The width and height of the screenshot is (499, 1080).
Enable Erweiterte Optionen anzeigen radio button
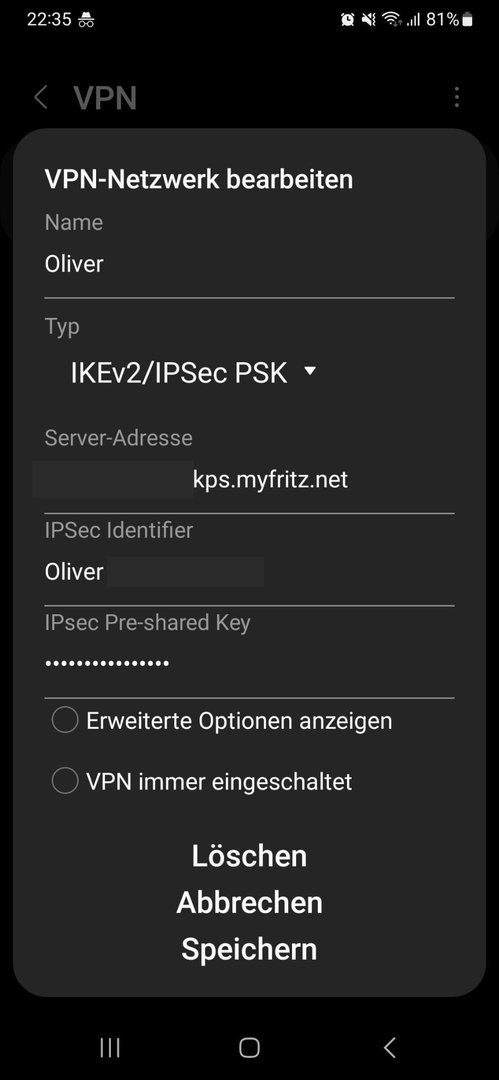coord(65,721)
